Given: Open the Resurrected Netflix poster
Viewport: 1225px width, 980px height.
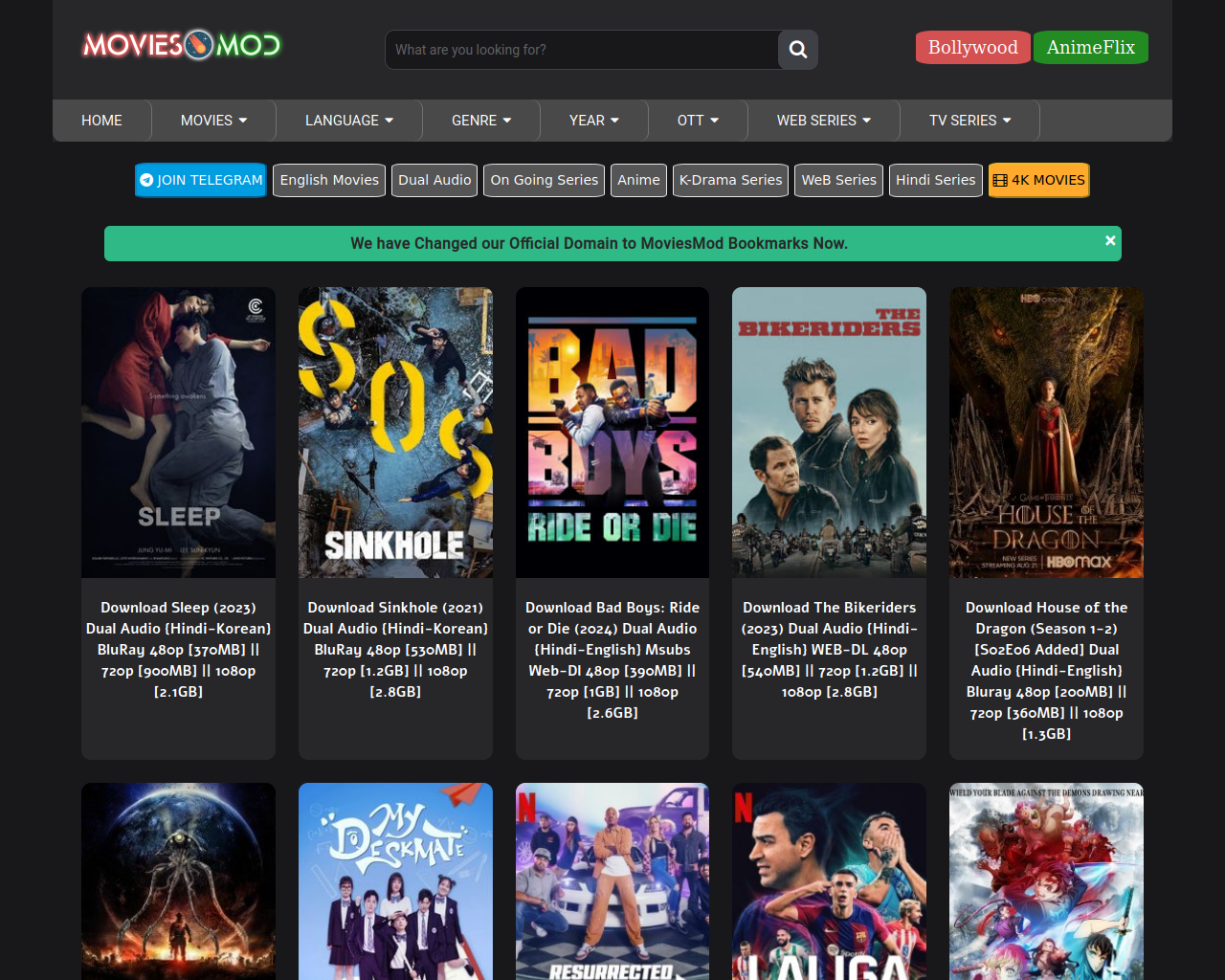Looking at the screenshot, I should tap(612, 881).
